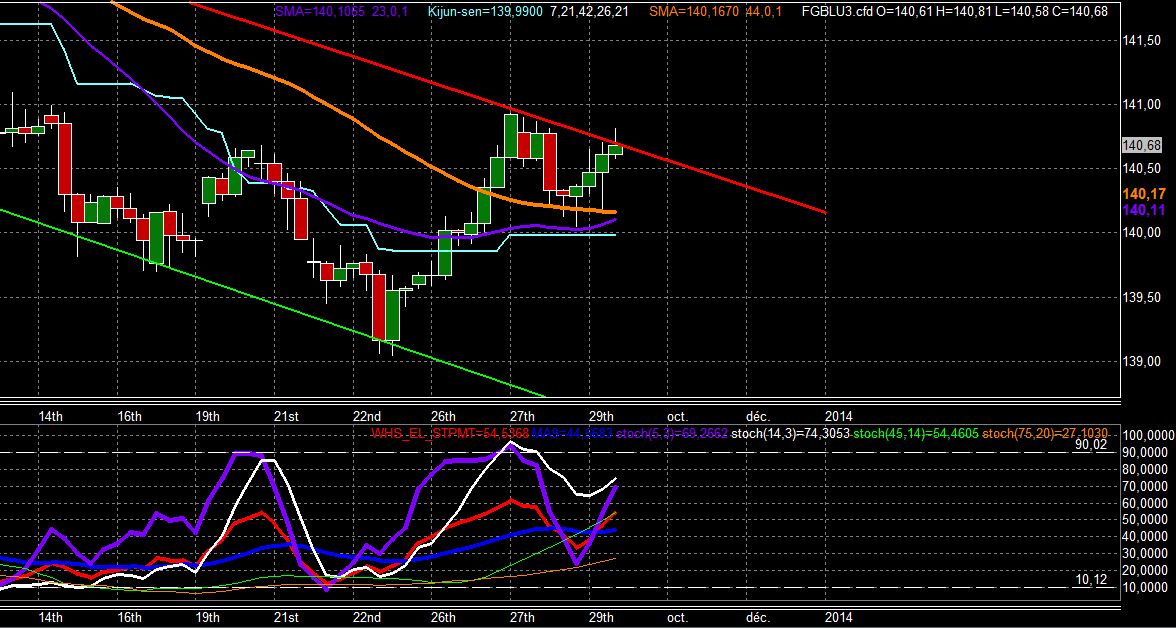Viewport: 1176px width, 628px height.
Task: Select the red WHS_EL_STPMT=54,5368 label
Action: [x=451, y=433]
